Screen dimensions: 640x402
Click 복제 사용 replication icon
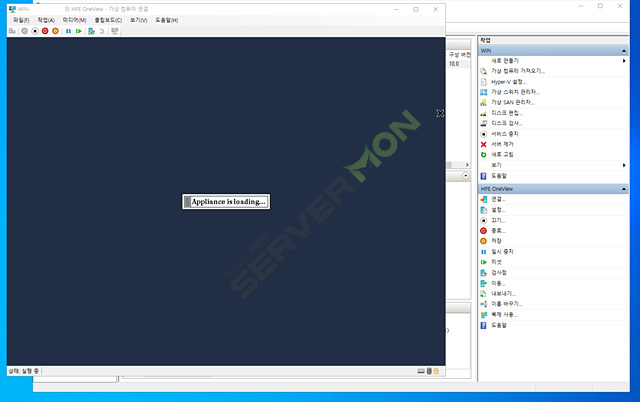pyautogui.click(x=484, y=315)
